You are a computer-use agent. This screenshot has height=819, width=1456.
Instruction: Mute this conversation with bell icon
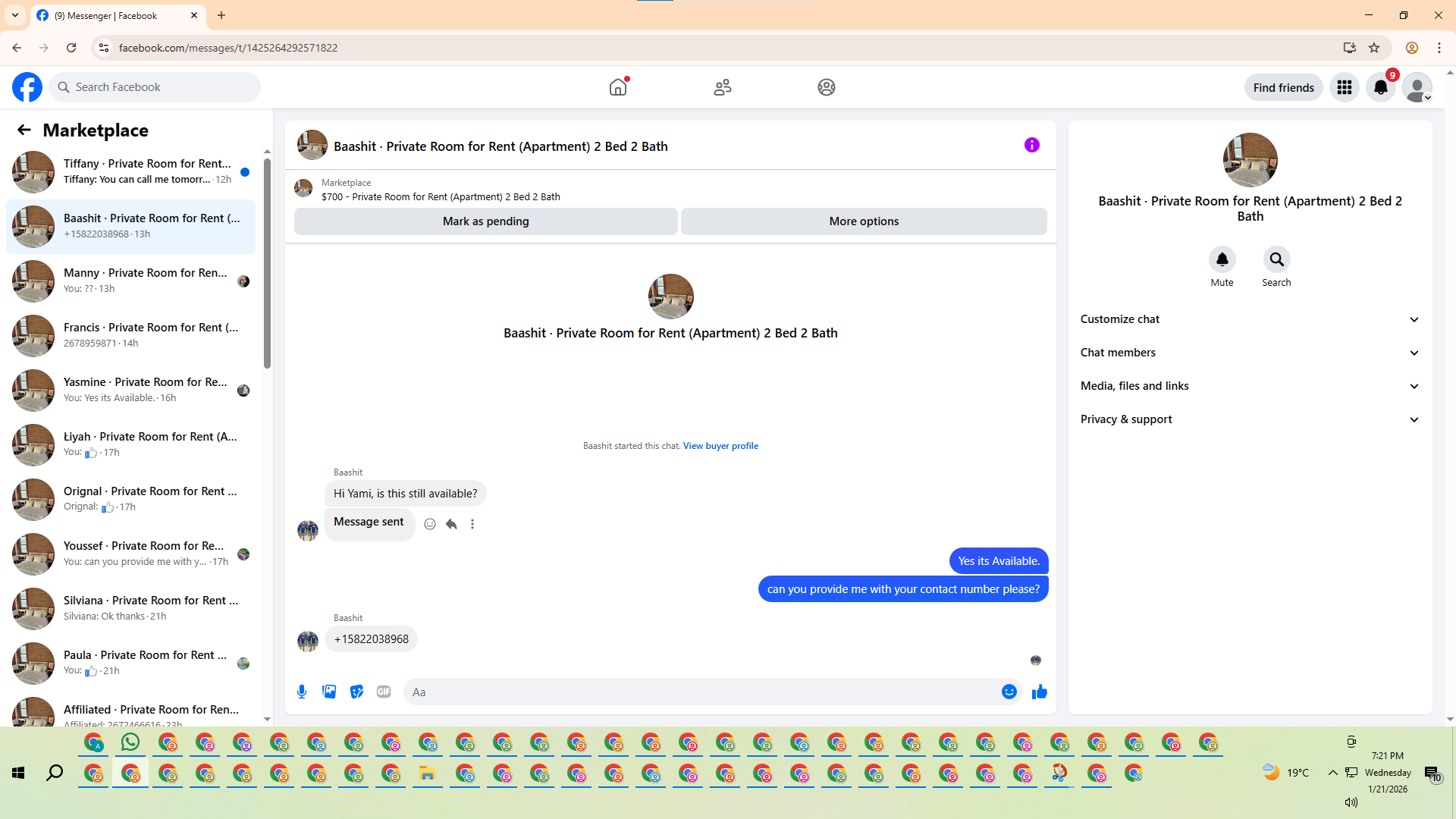pos(1222,259)
